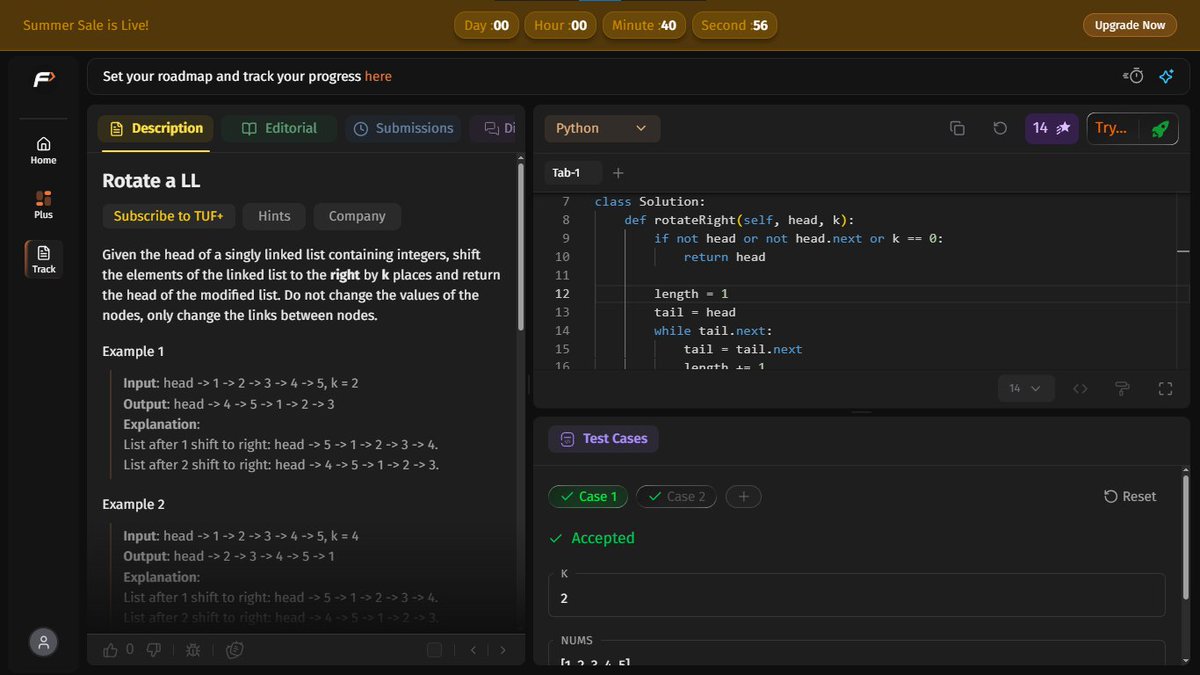
Task: Click code line 'tail = head'
Action: pos(695,312)
